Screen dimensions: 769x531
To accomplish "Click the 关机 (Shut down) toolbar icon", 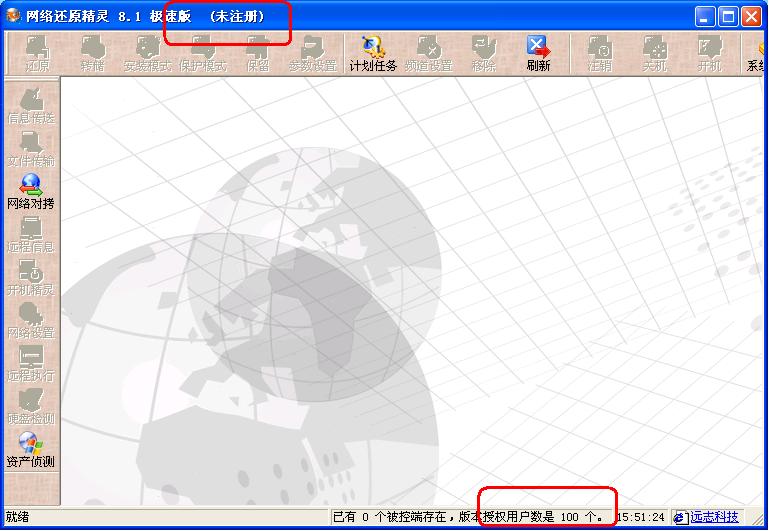I will tap(655, 54).
